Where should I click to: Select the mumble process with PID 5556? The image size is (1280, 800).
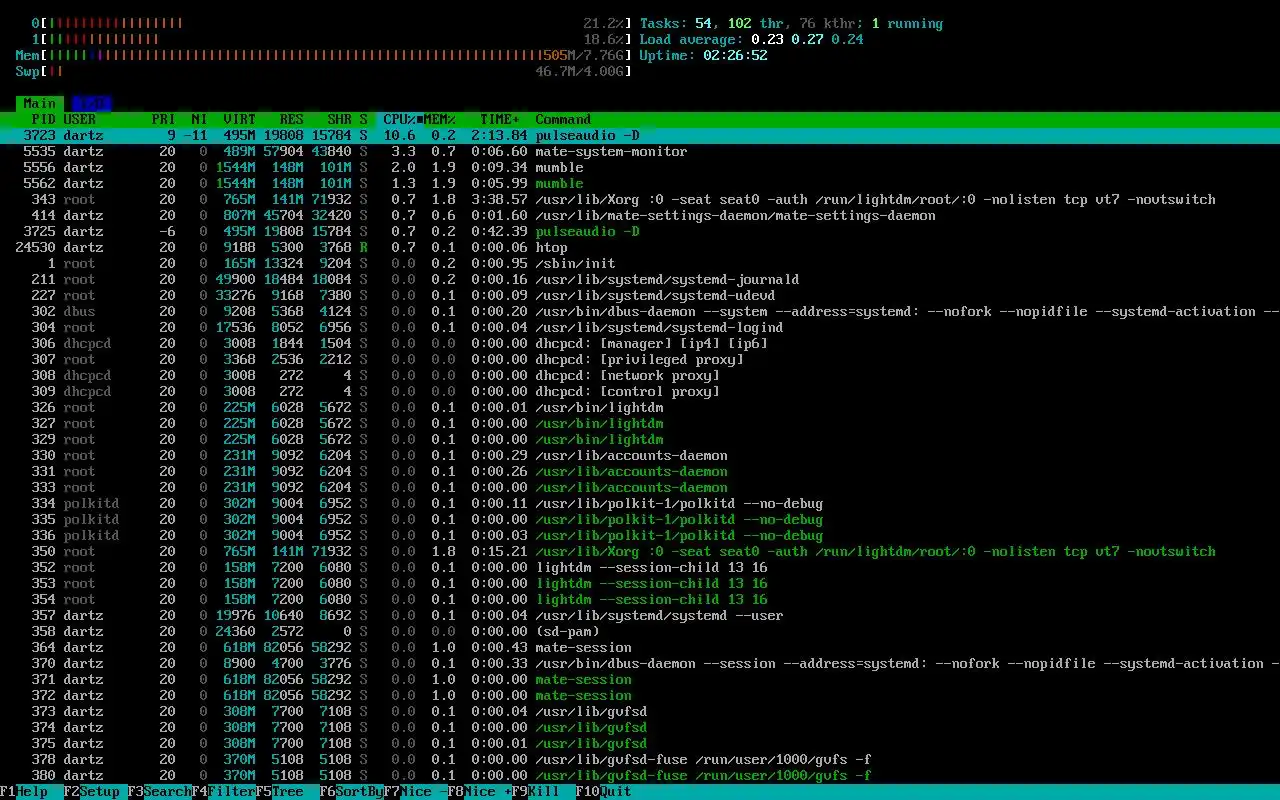point(640,167)
